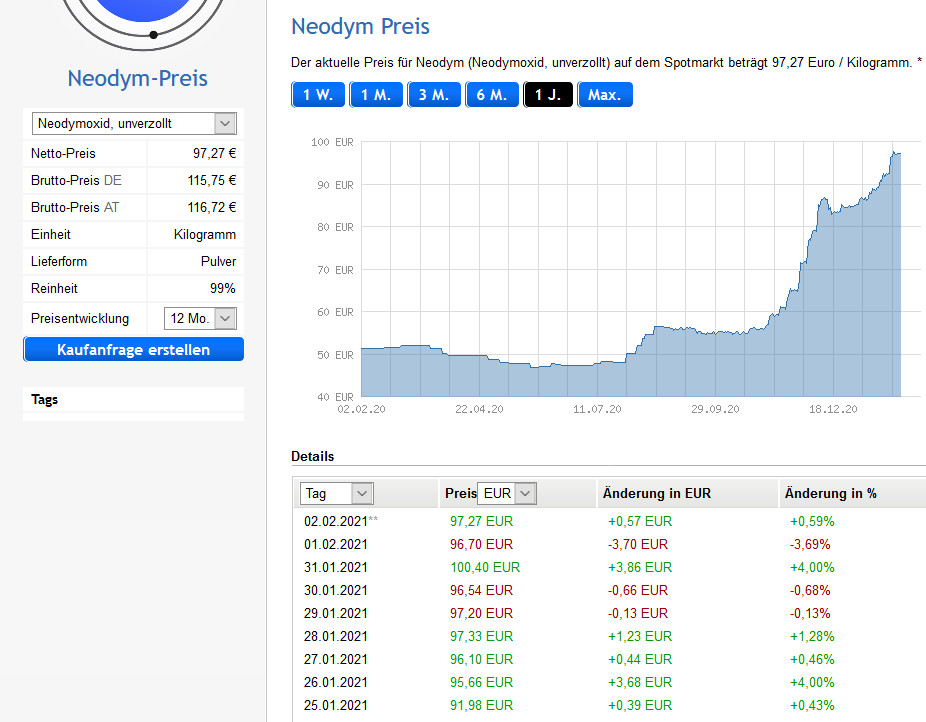Viewport: 926px width, 722px height.
Task: Click the +3,68 EUR change cell
Action: [x=640, y=682]
